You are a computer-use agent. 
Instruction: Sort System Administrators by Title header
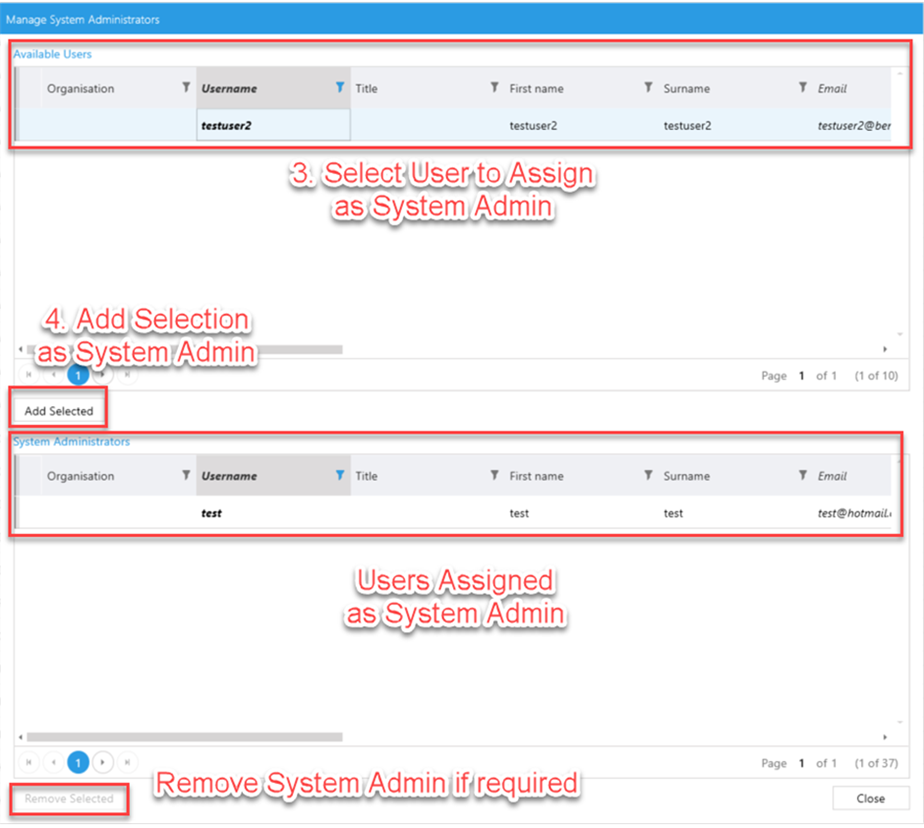(366, 476)
